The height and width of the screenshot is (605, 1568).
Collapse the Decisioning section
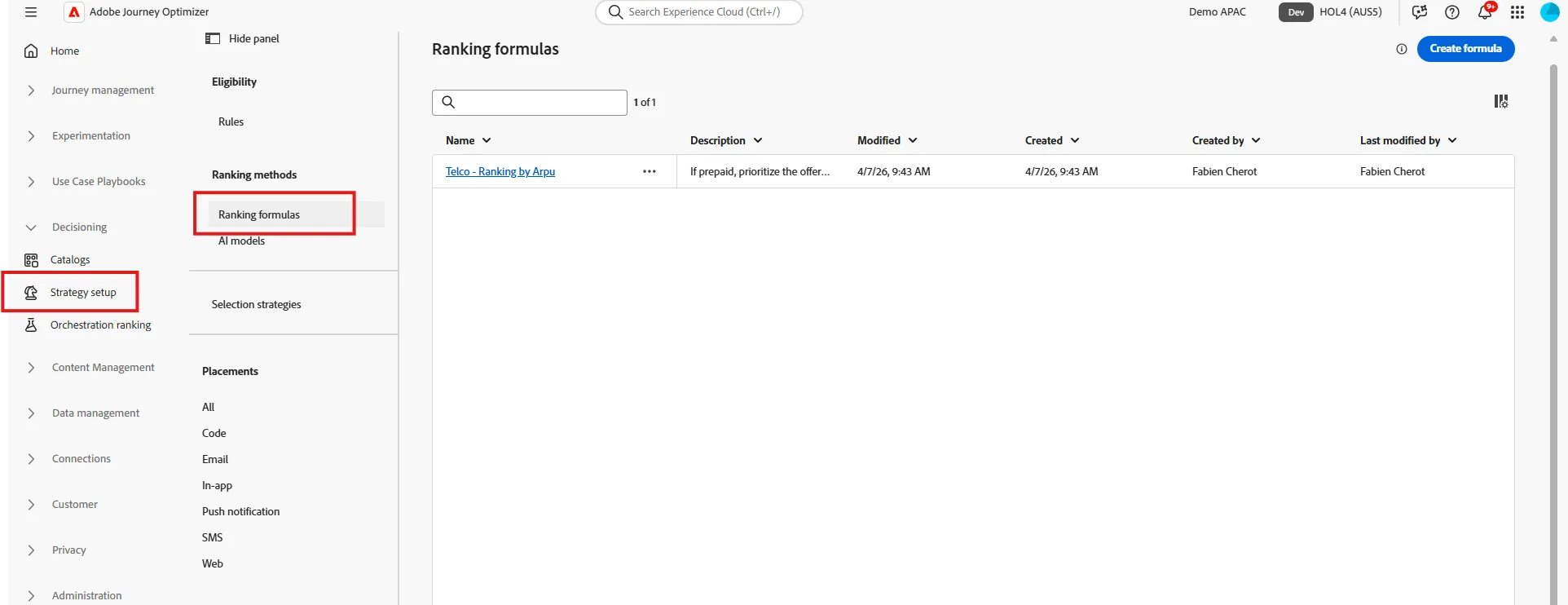(31, 227)
